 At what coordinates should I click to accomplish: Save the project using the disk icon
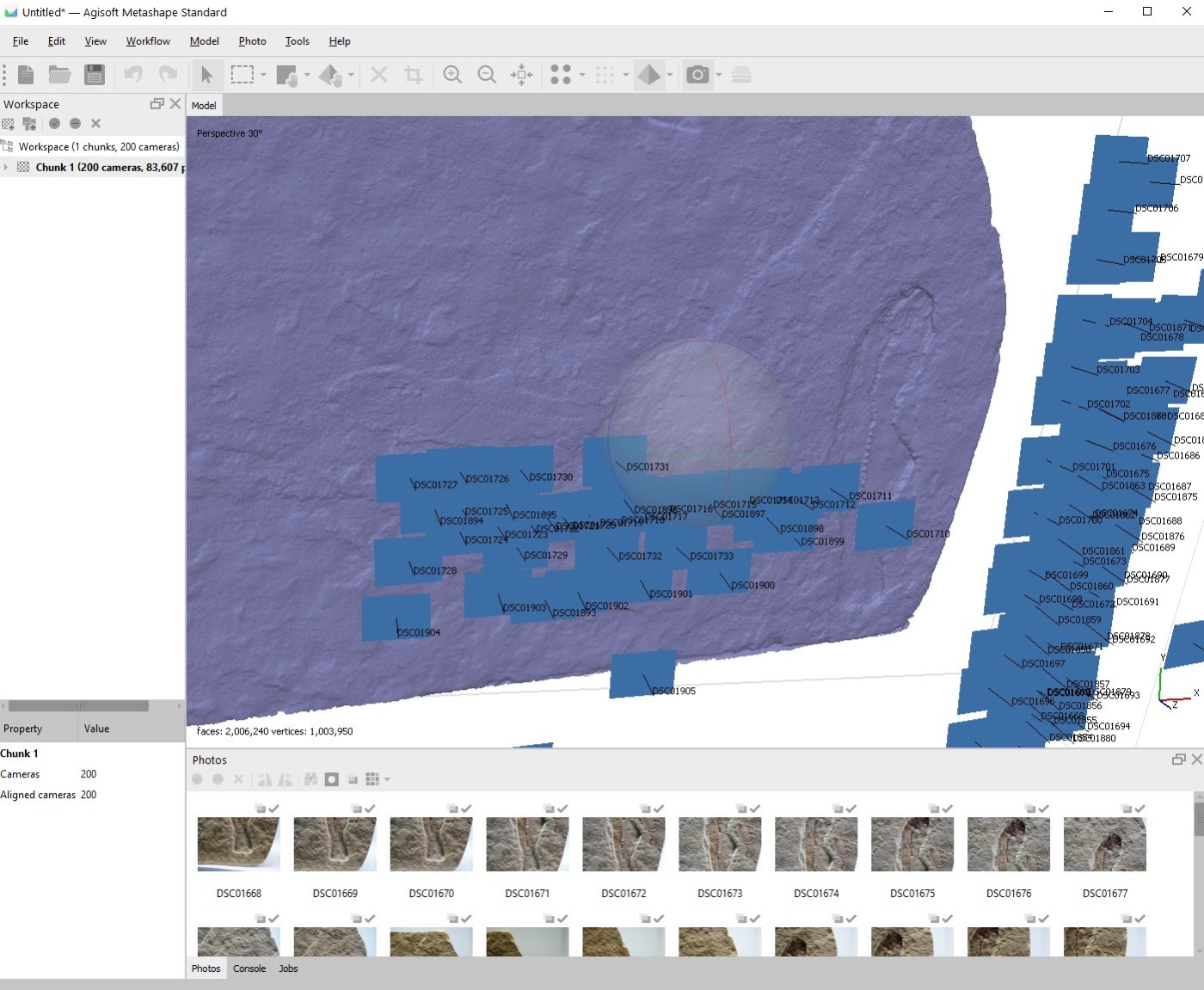(x=95, y=75)
